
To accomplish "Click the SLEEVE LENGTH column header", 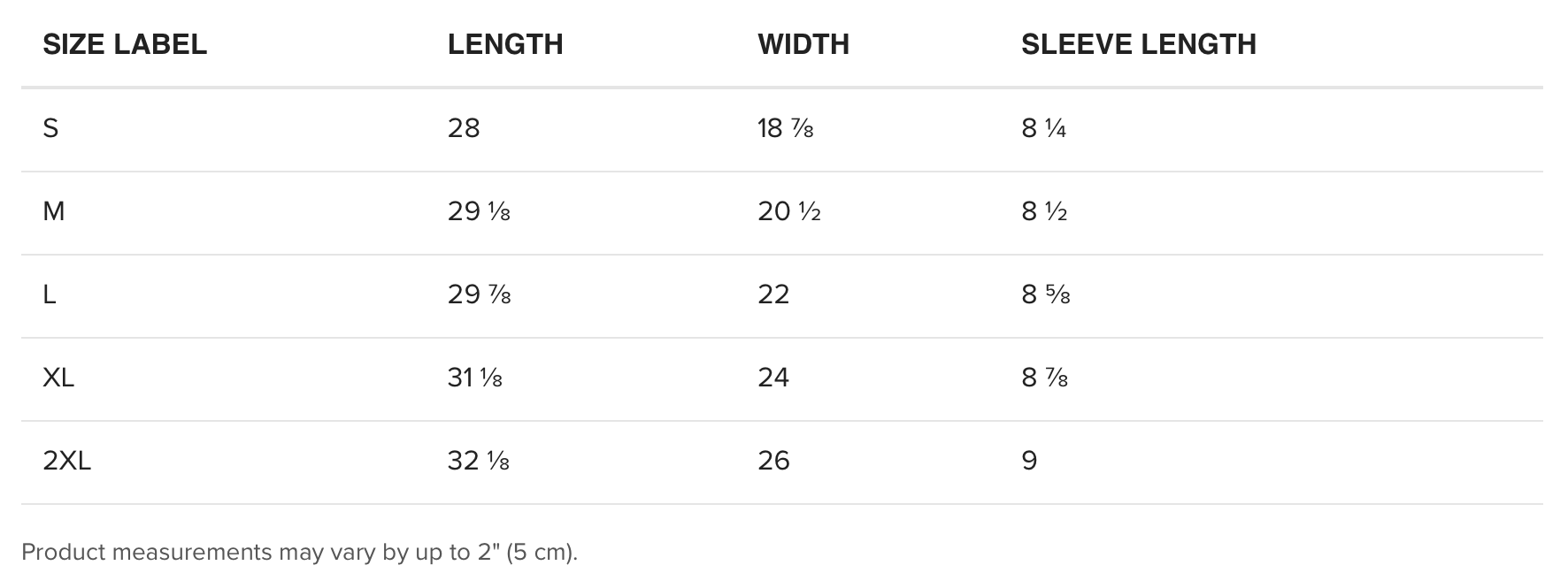I will click(x=1138, y=44).
